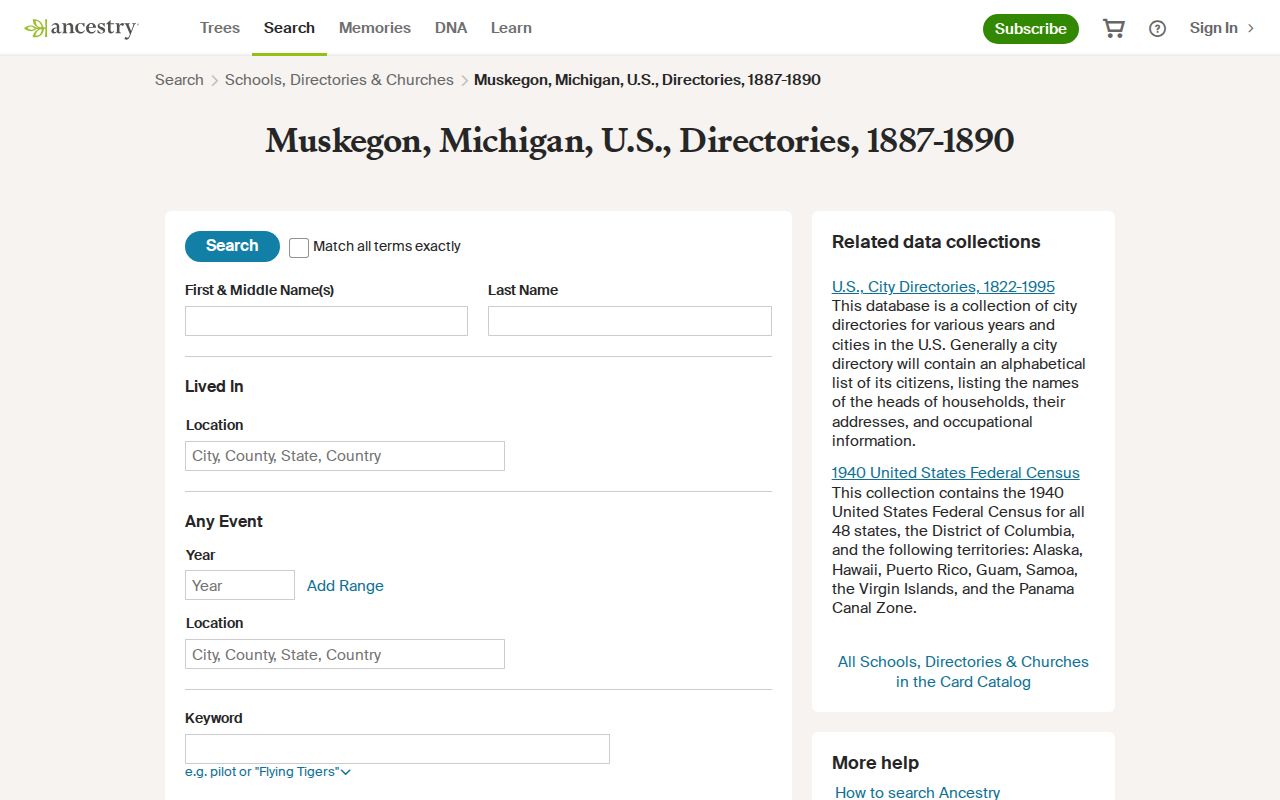
Task: Select the page title 'Muskegon, Michigan, U.S., Directories, 1887-1890'
Action: (640, 141)
